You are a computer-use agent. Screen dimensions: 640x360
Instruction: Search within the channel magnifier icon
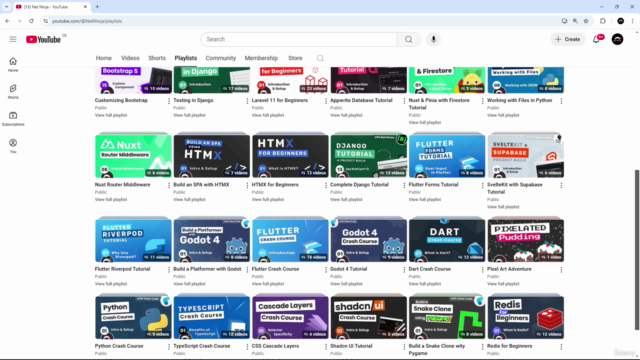320,58
